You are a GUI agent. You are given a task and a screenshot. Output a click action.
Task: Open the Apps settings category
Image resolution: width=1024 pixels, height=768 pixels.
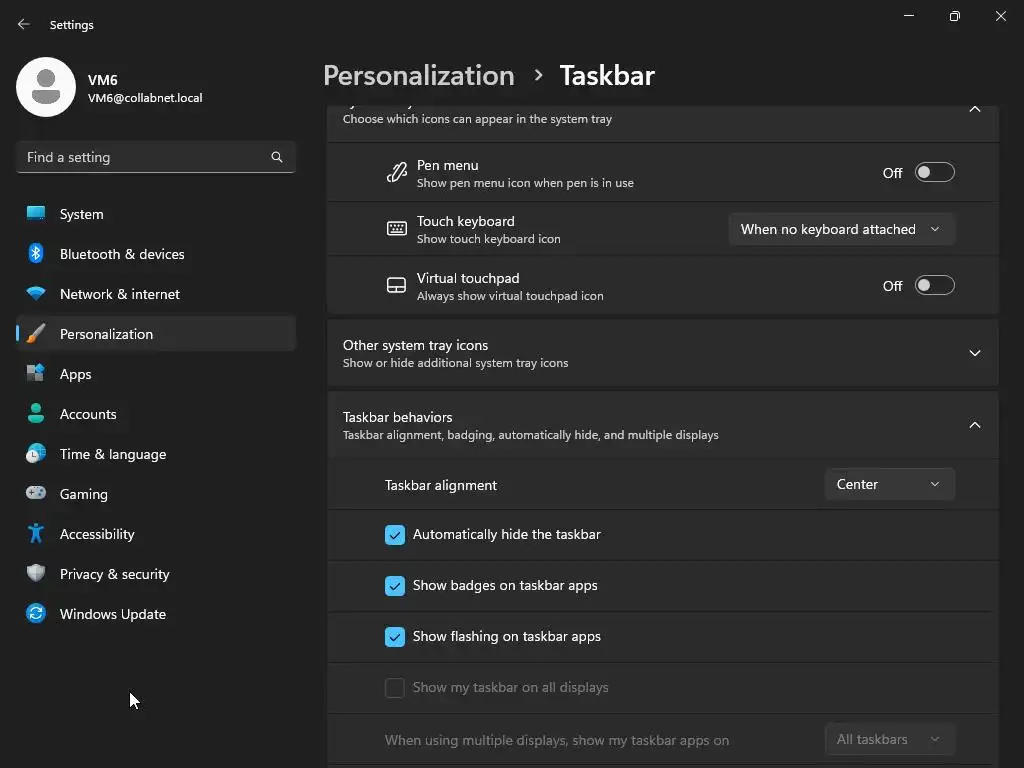coord(76,374)
